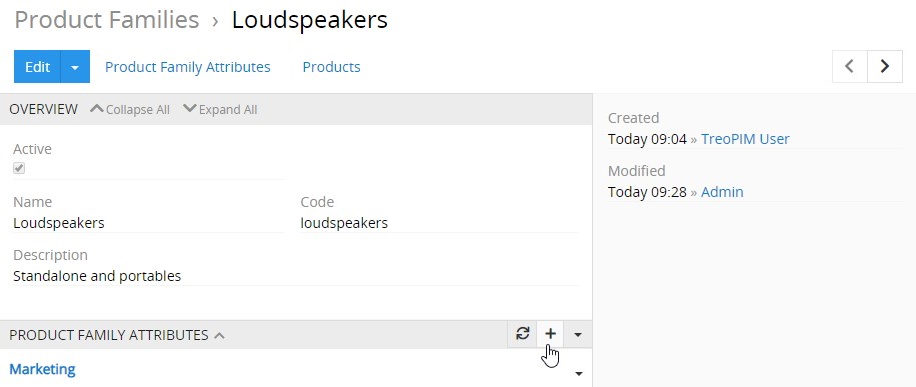This screenshot has width=916, height=387.
Task: Expand all overview panels
Action: 220,109
